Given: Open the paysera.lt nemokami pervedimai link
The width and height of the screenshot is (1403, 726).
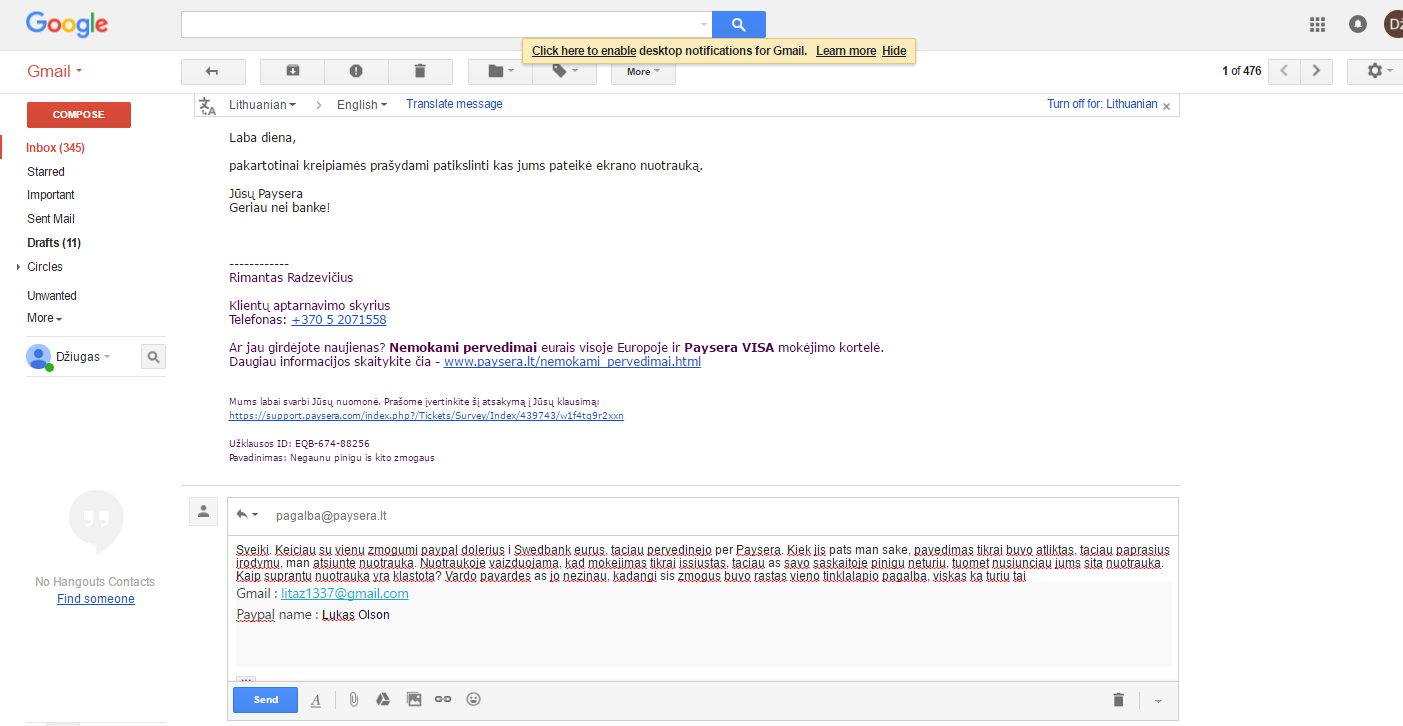Looking at the screenshot, I should 572,362.
